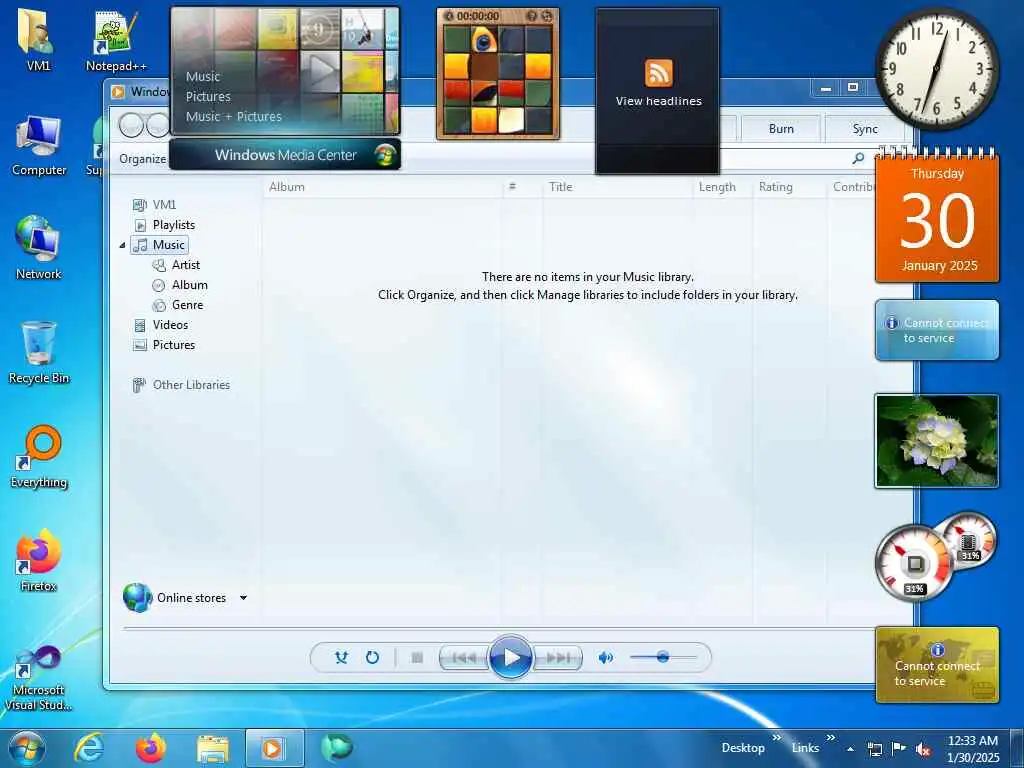Open Windows Explorer from the taskbar
Screen dimensions: 1024x768
tap(212, 748)
